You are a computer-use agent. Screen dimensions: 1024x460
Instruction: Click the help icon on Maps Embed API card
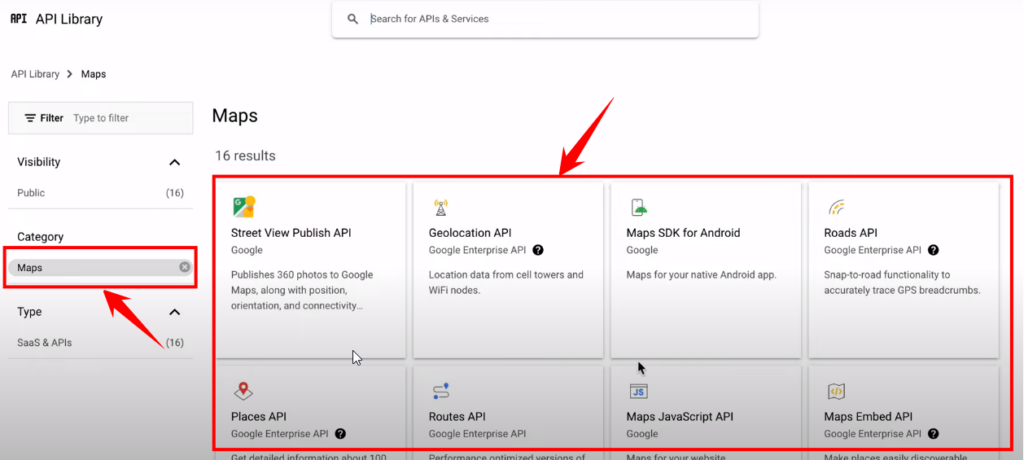pos(933,433)
